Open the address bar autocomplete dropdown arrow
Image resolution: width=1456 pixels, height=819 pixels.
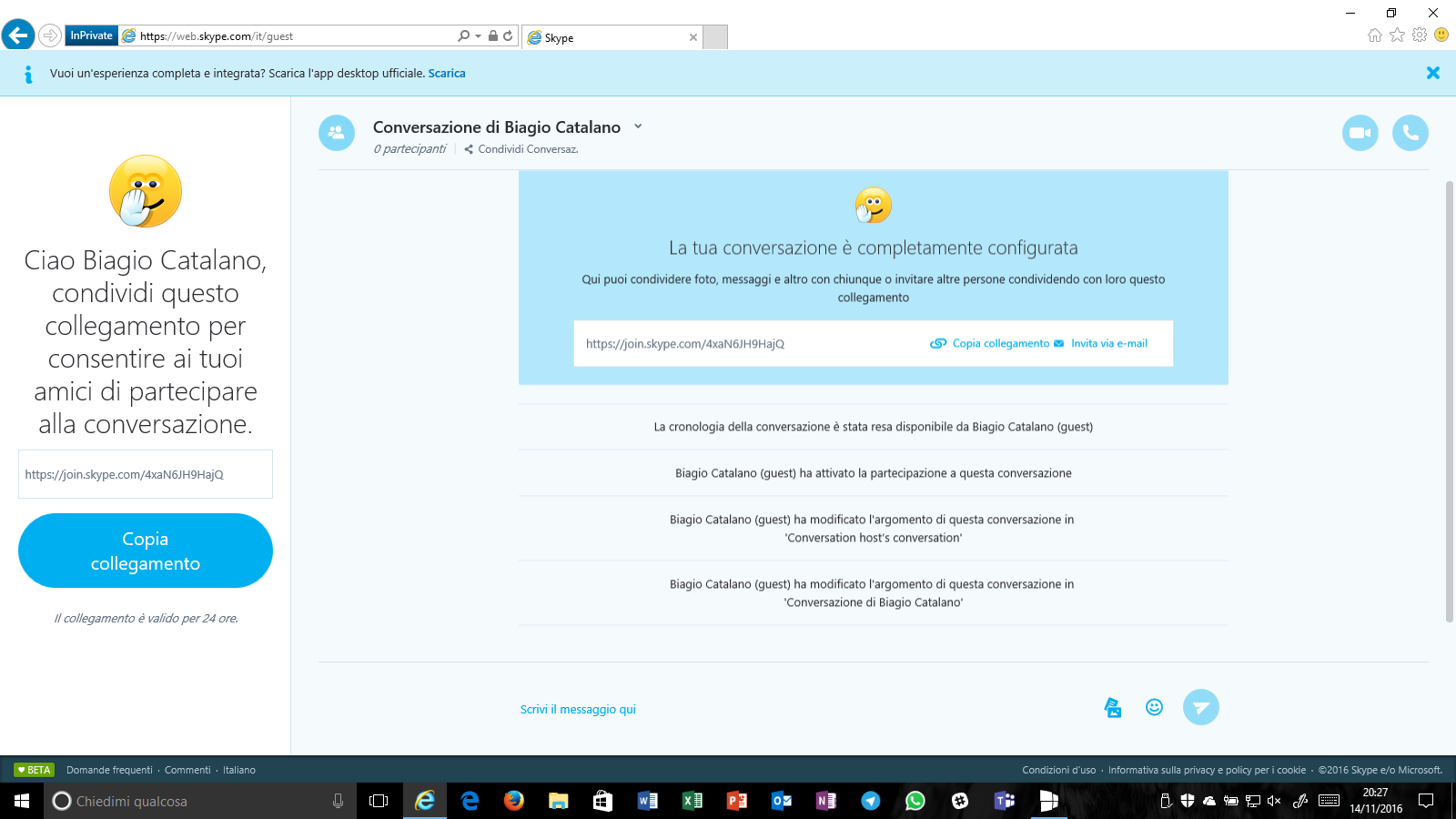point(478,36)
